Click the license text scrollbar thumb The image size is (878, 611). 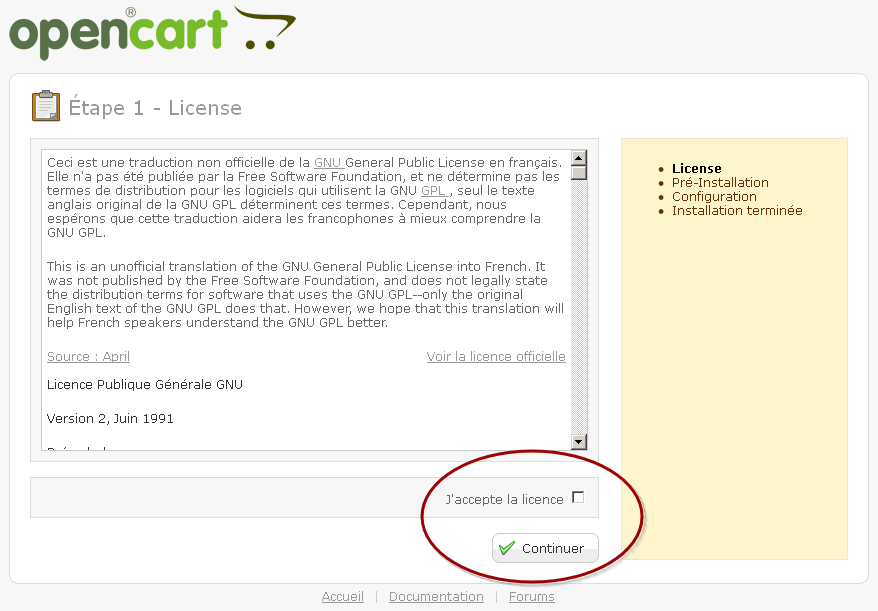tap(578, 173)
